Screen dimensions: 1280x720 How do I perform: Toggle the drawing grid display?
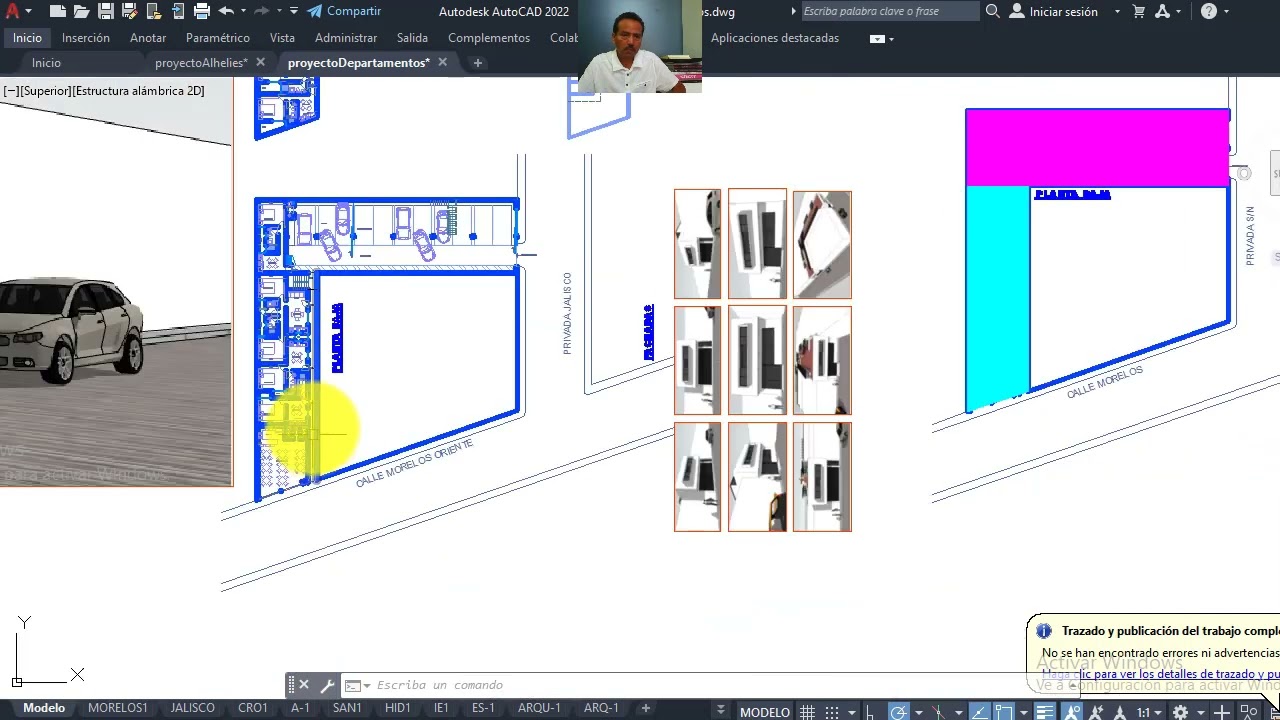coord(807,712)
